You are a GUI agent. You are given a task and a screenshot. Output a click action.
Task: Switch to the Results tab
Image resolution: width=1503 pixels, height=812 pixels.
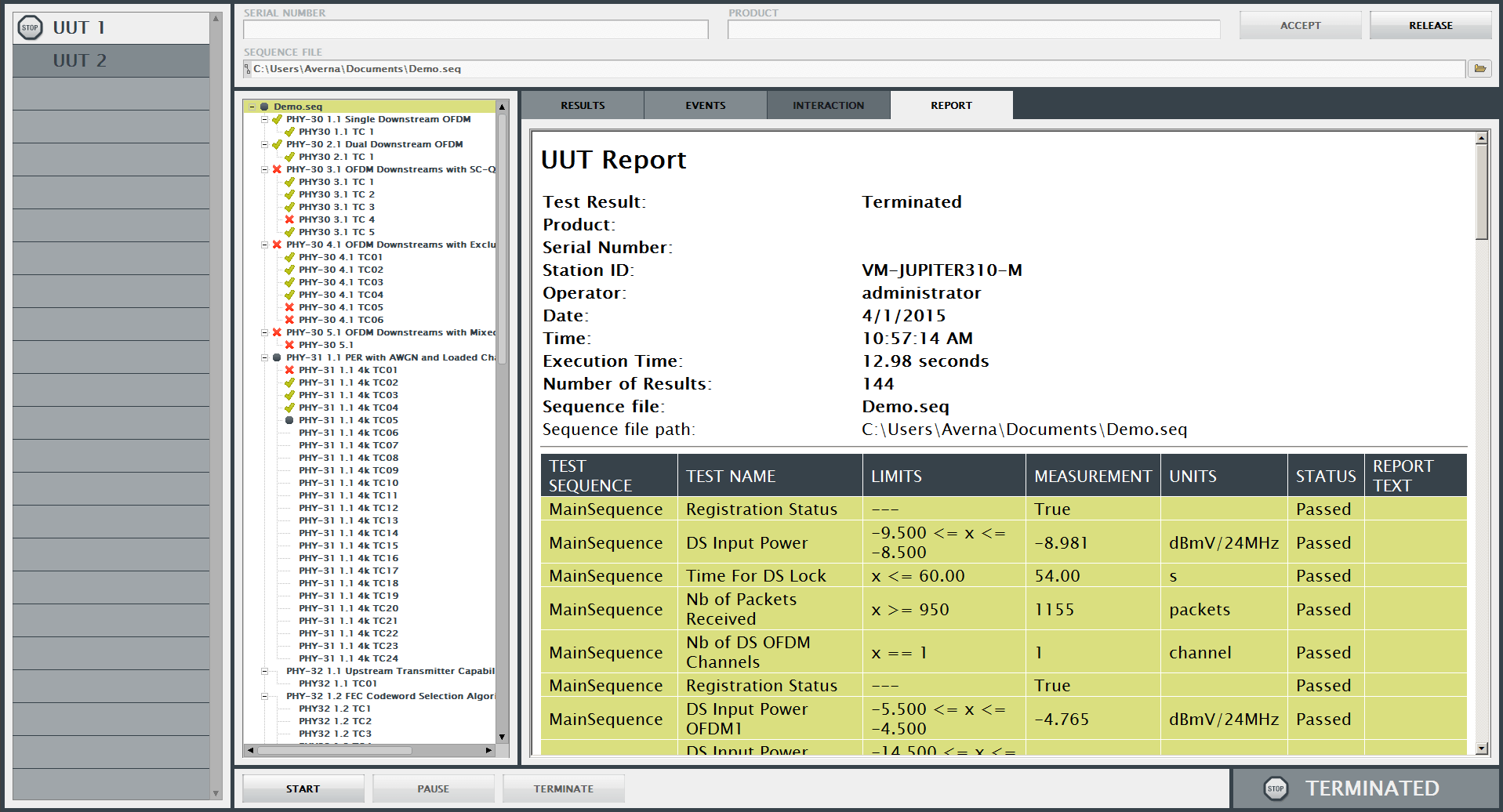click(583, 105)
